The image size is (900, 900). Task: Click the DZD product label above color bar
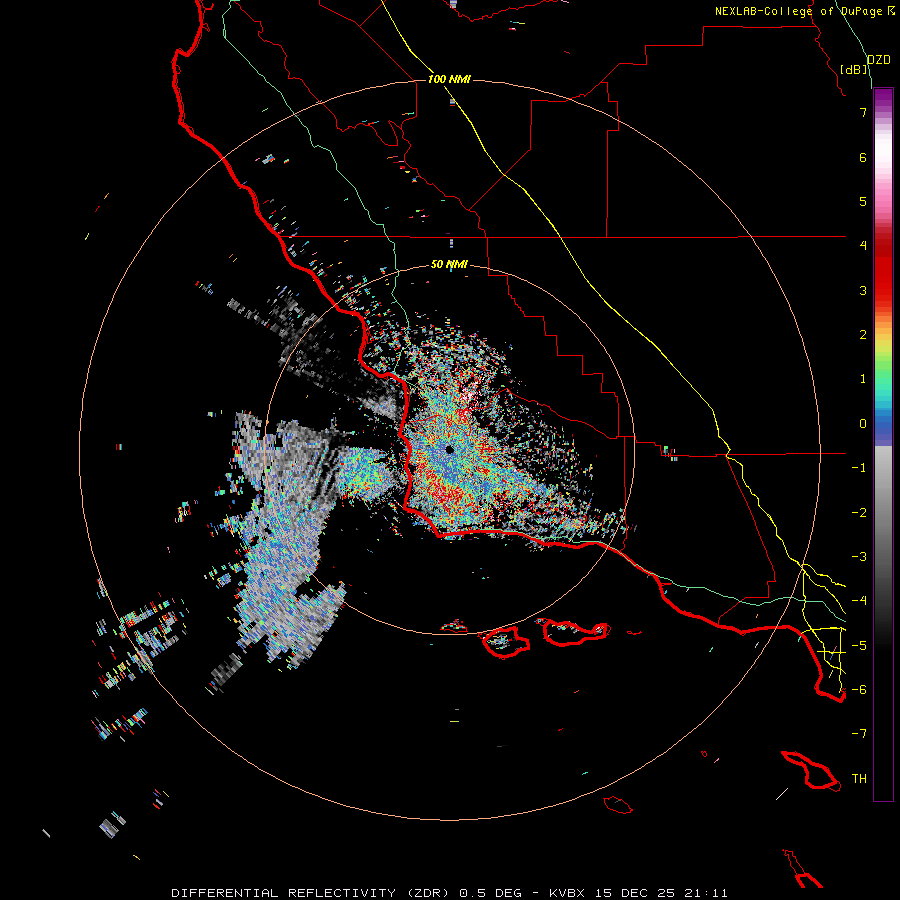(x=878, y=60)
